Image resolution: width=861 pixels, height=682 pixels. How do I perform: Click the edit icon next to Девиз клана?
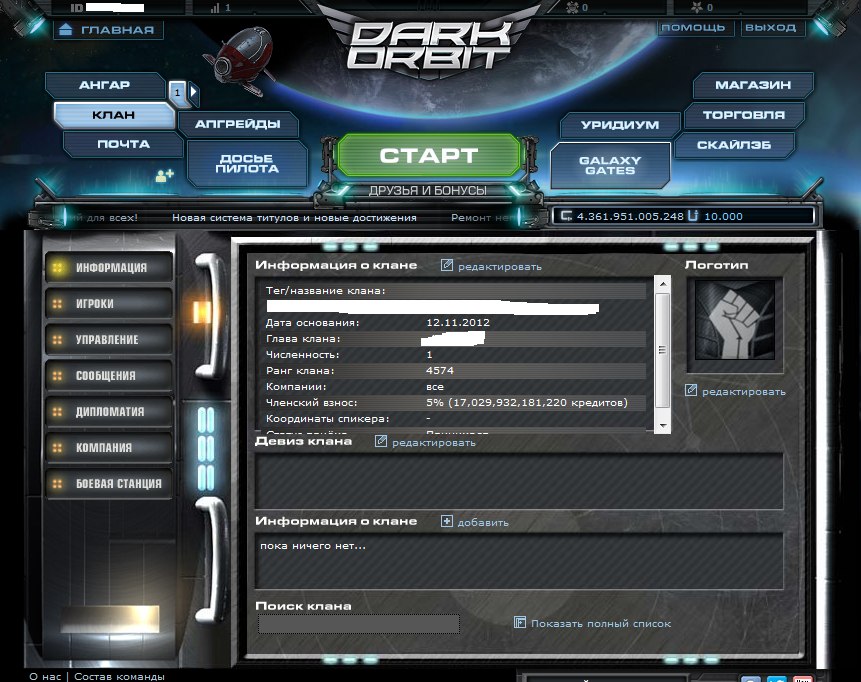381,441
